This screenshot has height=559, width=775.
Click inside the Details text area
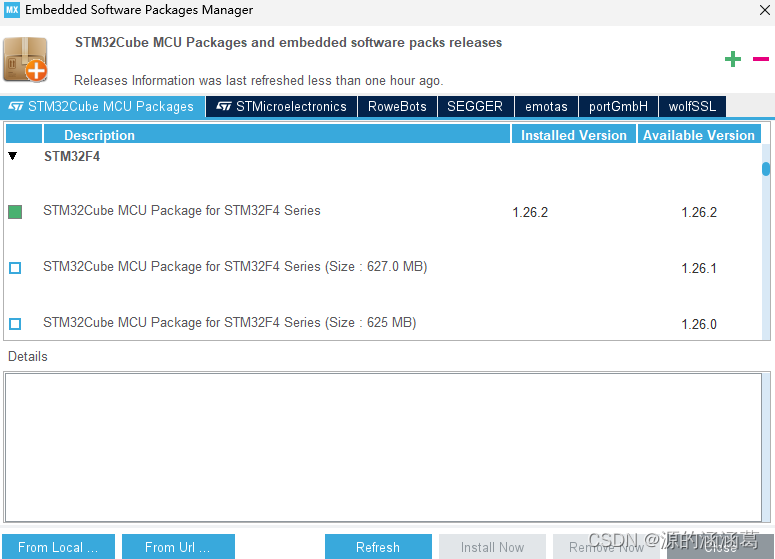point(383,447)
